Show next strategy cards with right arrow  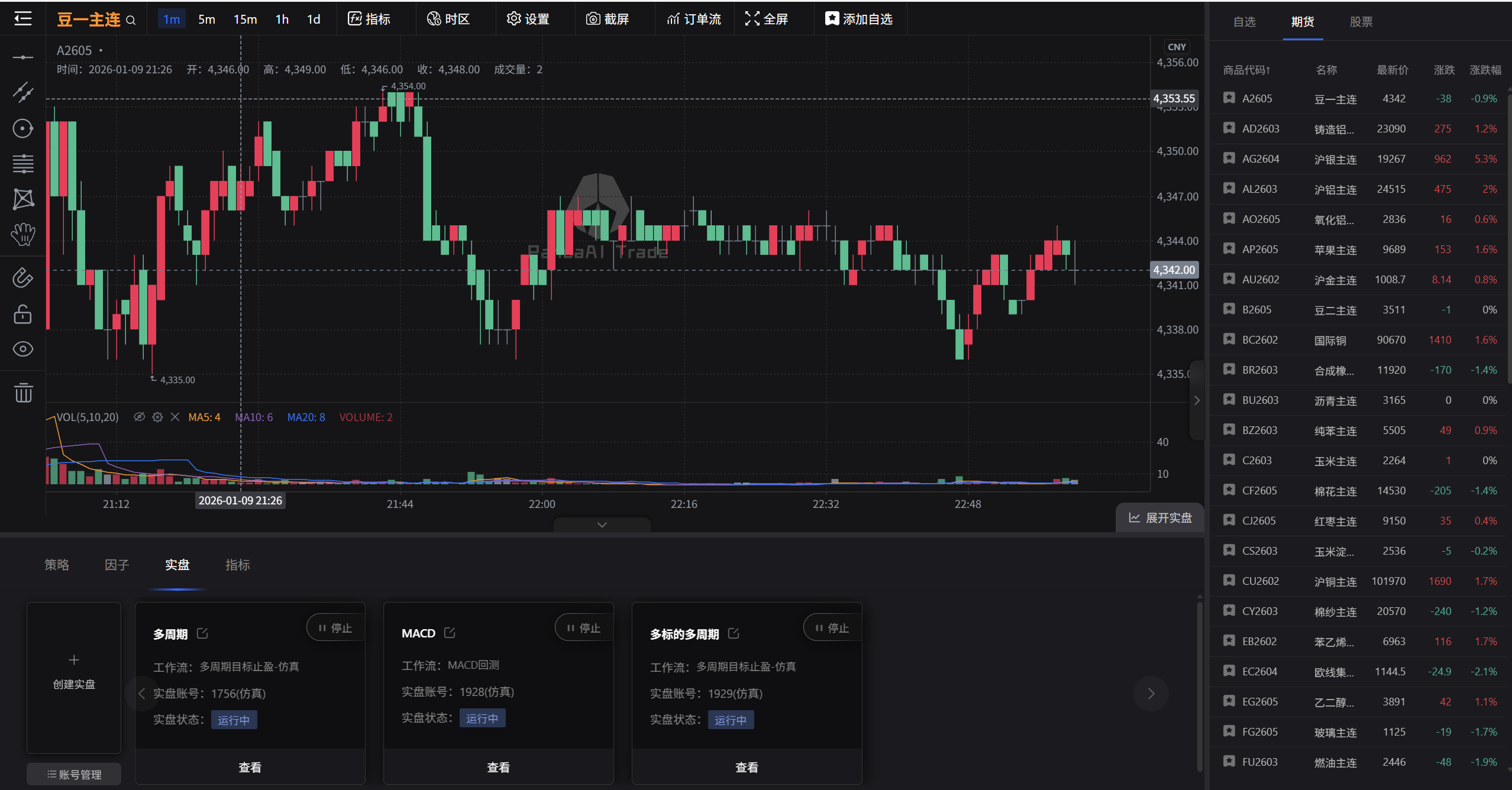[x=1151, y=694]
